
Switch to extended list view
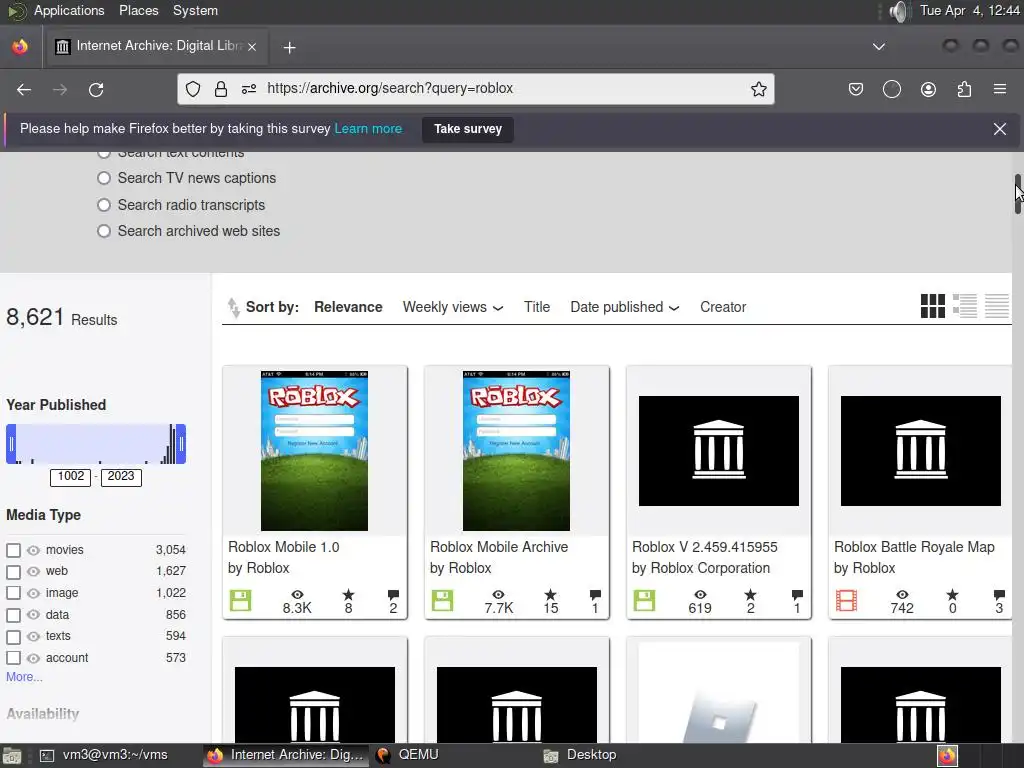click(965, 306)
